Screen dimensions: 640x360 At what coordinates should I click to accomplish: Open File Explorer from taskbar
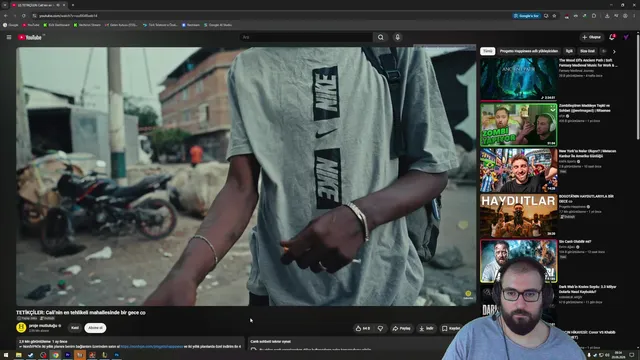point(18,355)
